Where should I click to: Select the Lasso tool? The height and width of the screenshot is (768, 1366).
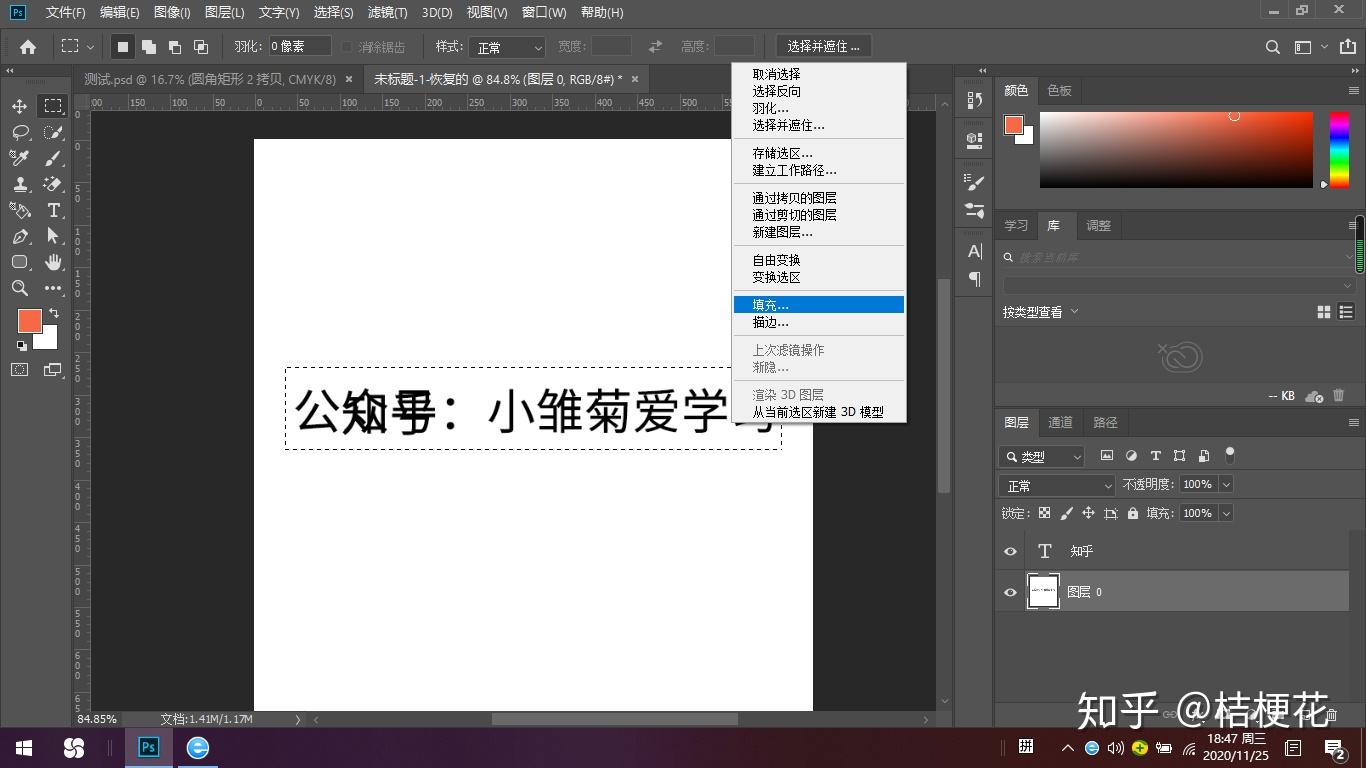pos(19,132)
